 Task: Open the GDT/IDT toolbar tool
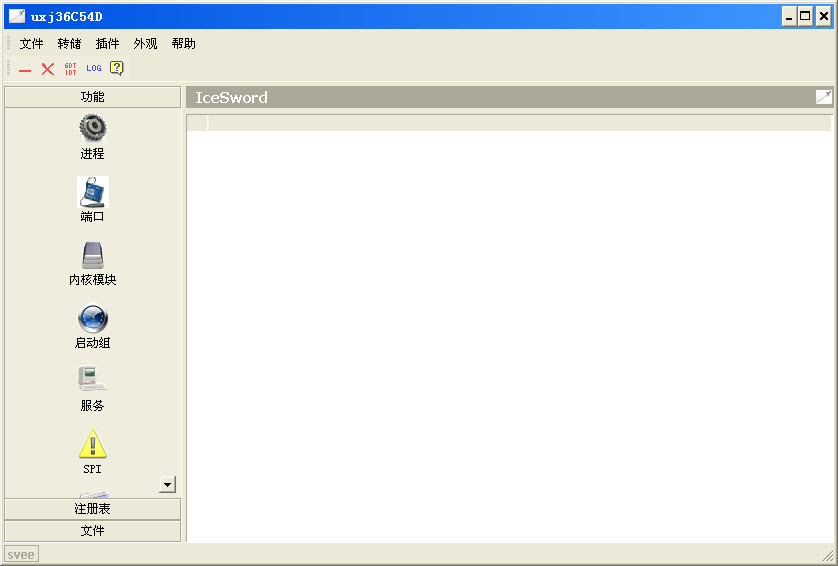pyautogui.click(x=70, y=69)
